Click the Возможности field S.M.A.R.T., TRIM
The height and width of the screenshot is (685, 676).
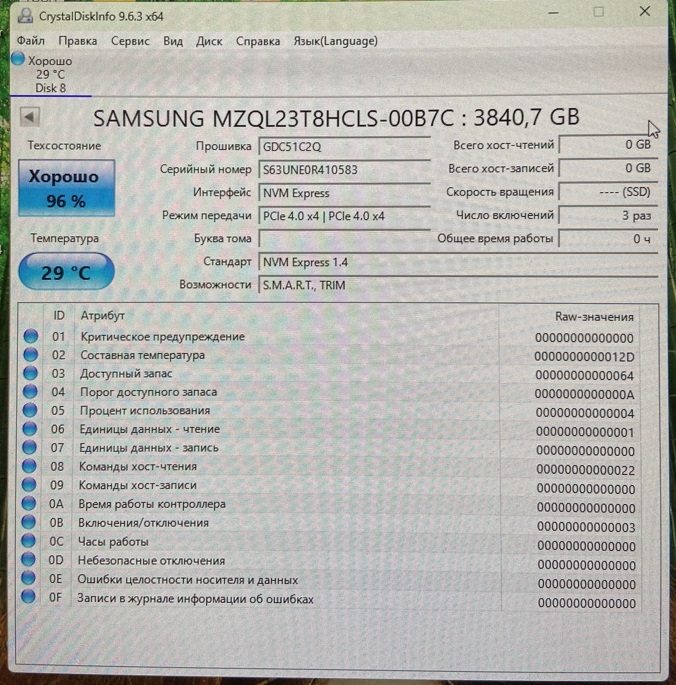[x=458, y=285]
